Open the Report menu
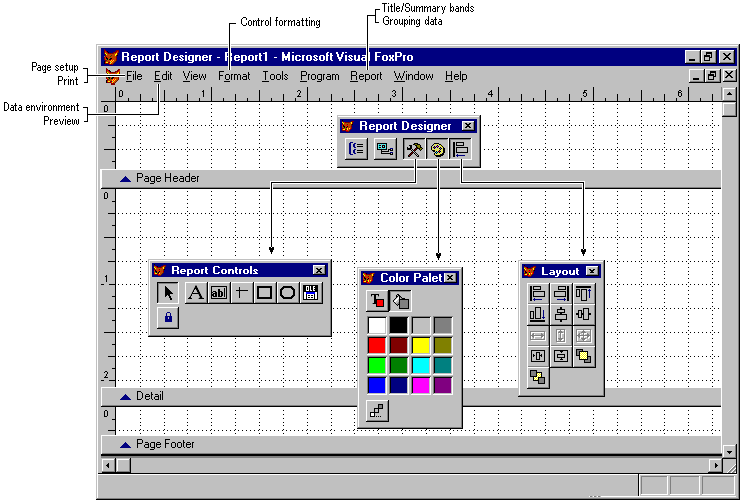The image size is (740, 500). coord(365,76)
